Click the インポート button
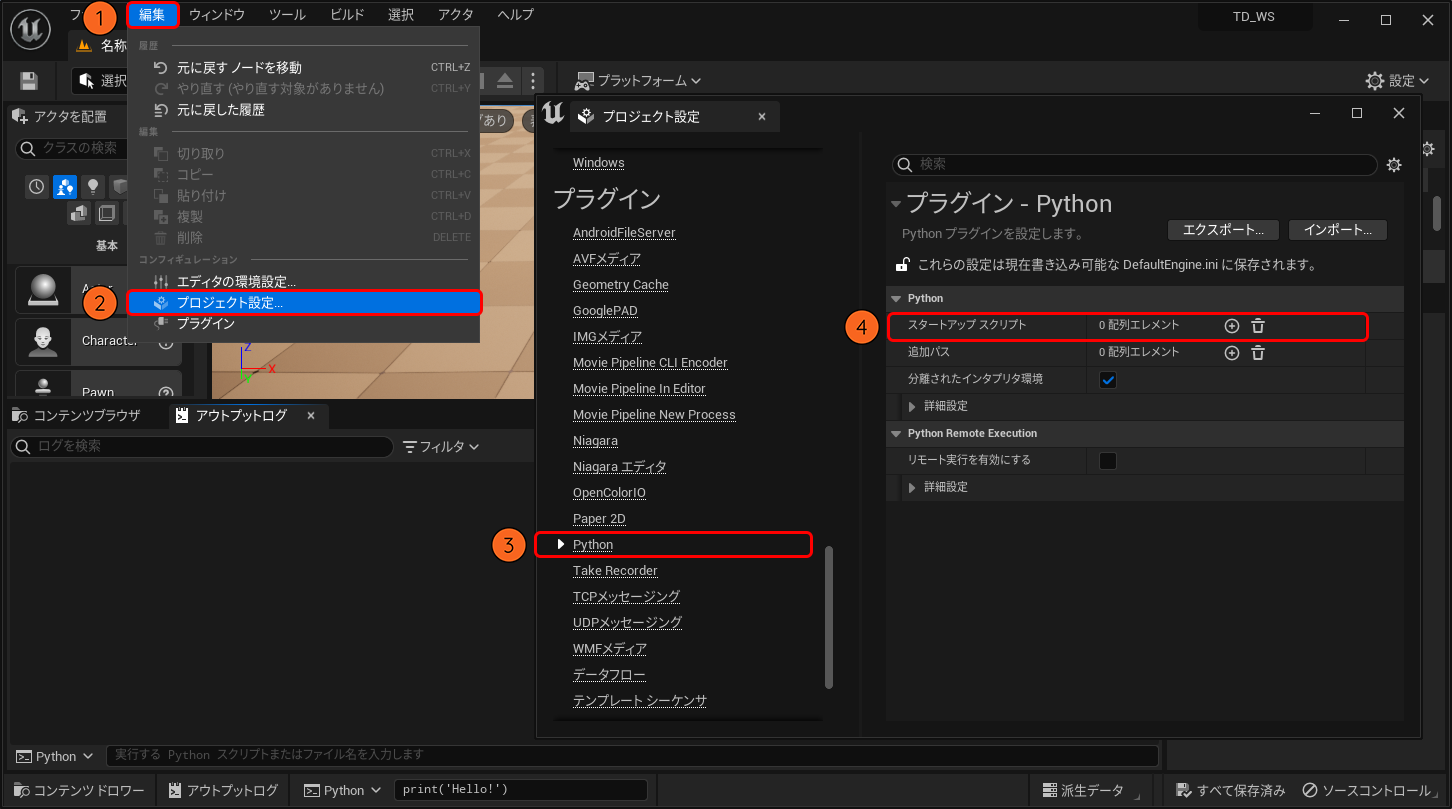This screenshot has width=1452, height=809. [1337, 230]
